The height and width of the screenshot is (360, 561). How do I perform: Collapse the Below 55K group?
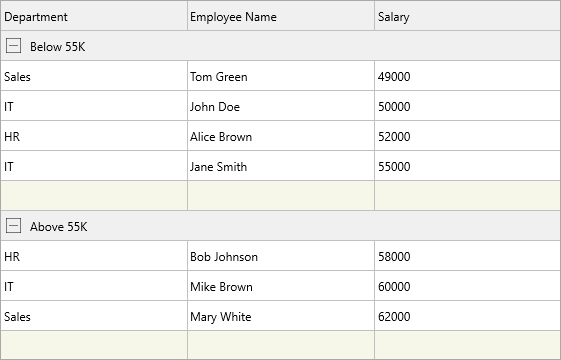click(x=14, y=46)
